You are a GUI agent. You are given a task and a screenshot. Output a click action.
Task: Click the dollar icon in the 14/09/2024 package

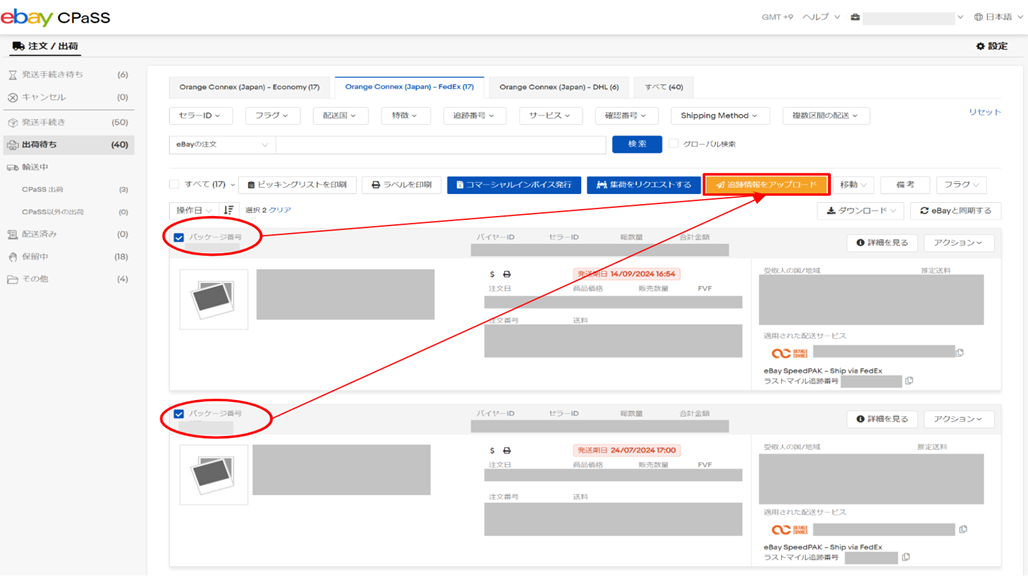(x=492, y=274)
